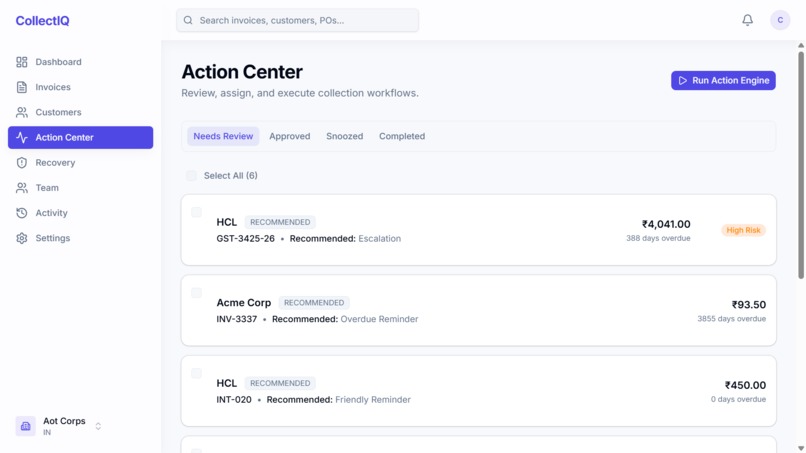Viewport: 806px width, 453px height.
Task: Click the Friendly Reminder recommendation text
Action: [373, 400]
